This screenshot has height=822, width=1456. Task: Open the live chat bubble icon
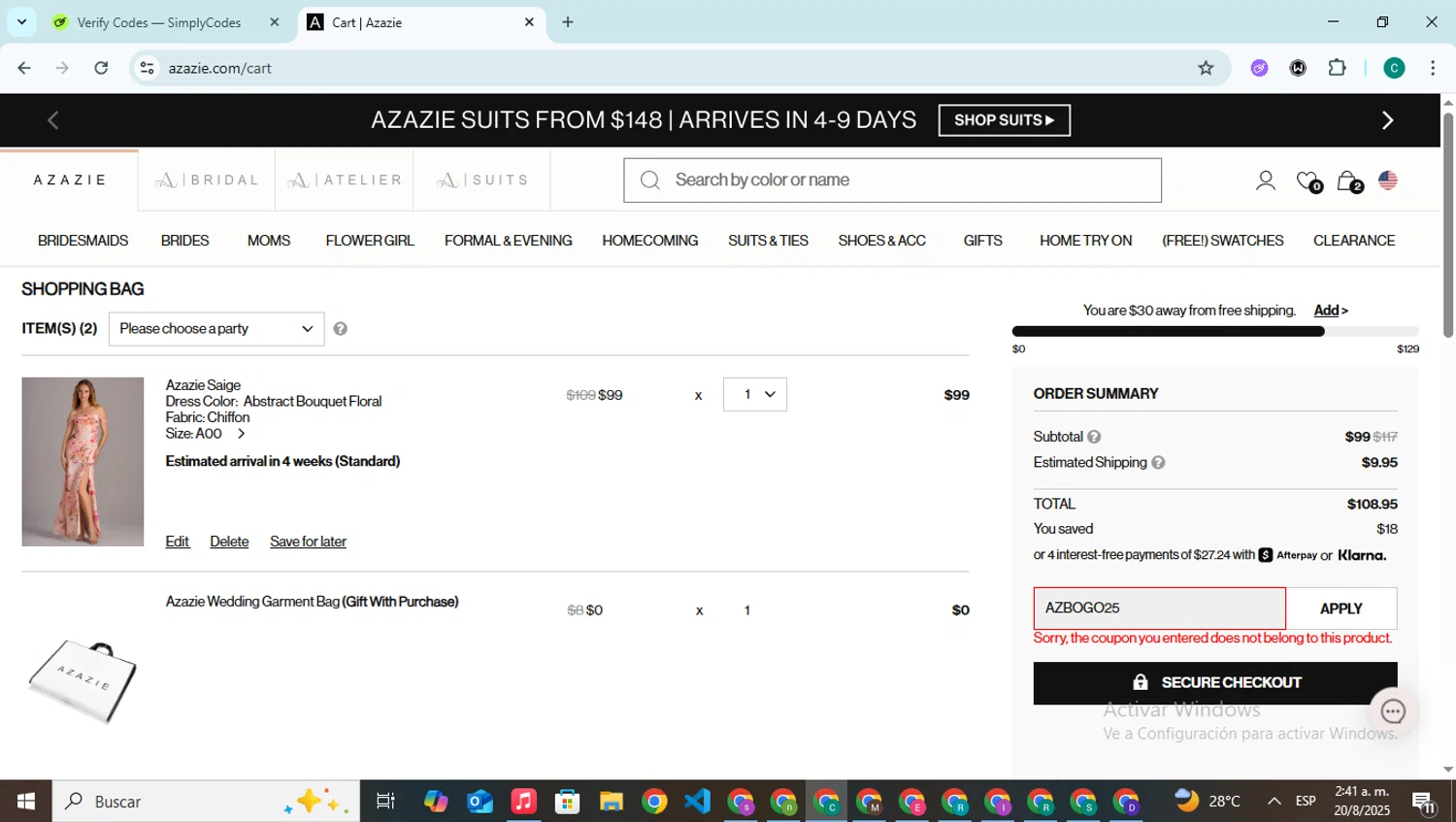[1393, 711]
